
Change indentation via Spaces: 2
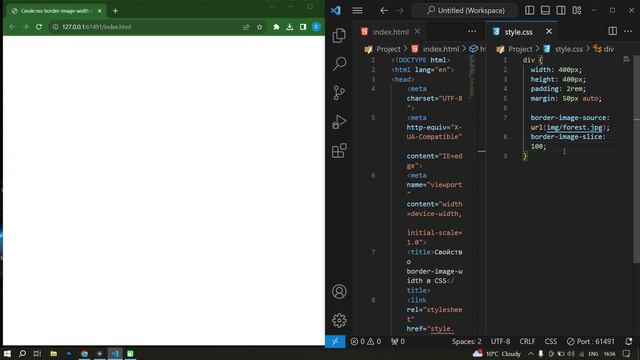[467, 341]
